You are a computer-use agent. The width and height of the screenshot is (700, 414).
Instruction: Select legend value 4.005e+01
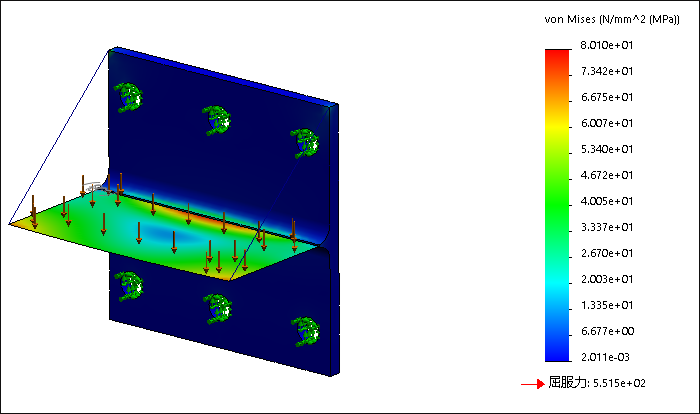coord(607,201)
